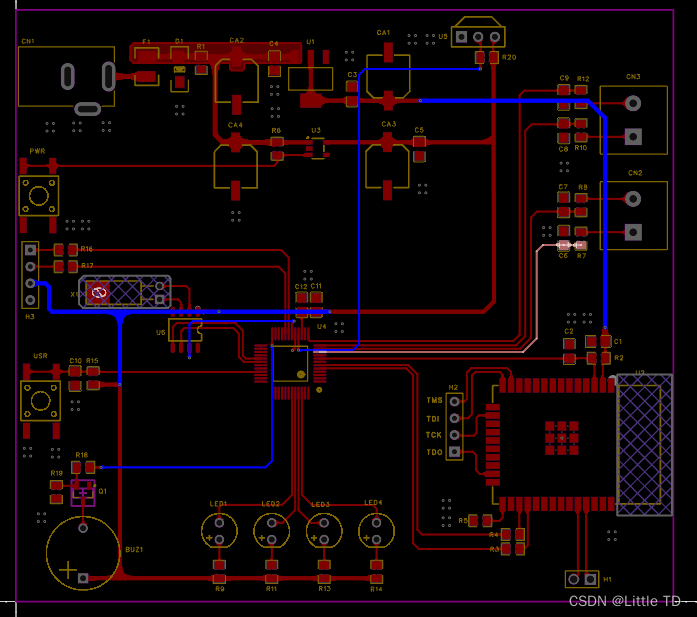Image resolution: width=697 pixels, height=617 pixels.
Task: Click the R17 label text
Action: pyautogui.click(x=87, y=265)
